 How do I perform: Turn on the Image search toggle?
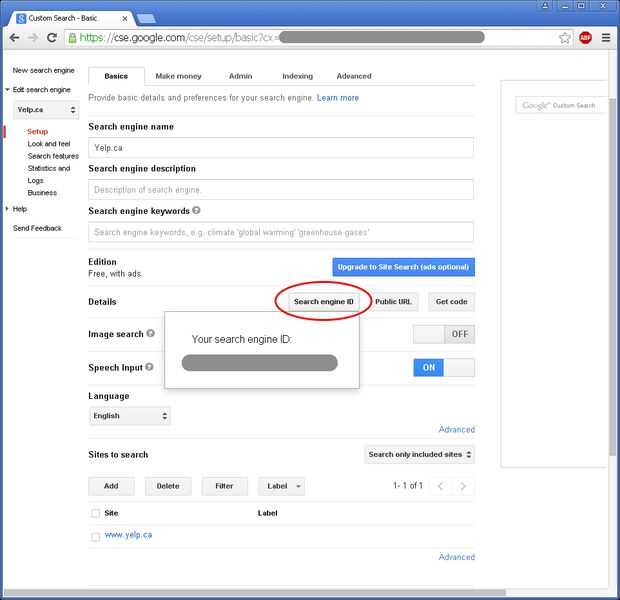pyautogui.click(x=444, y=334)
